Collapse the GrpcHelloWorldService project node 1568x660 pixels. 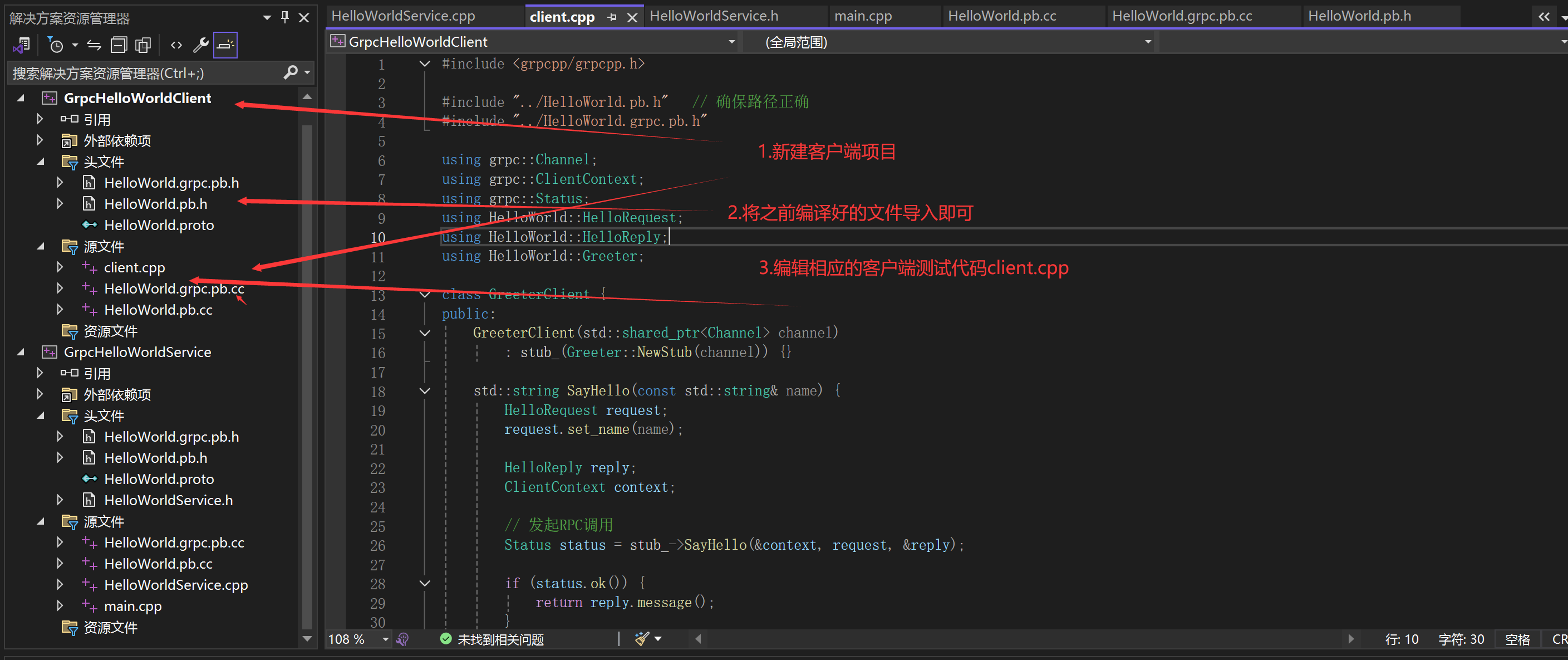point(21,352)
